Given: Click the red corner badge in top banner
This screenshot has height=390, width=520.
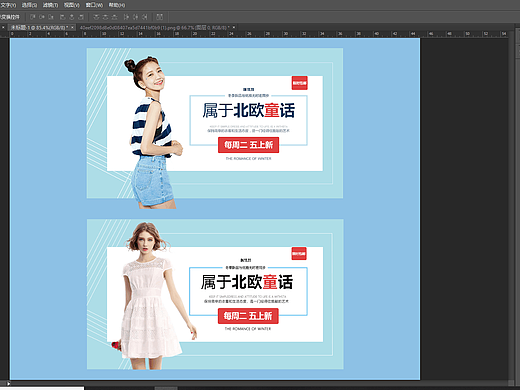Looking at the screenshot, I should point(299,83).
